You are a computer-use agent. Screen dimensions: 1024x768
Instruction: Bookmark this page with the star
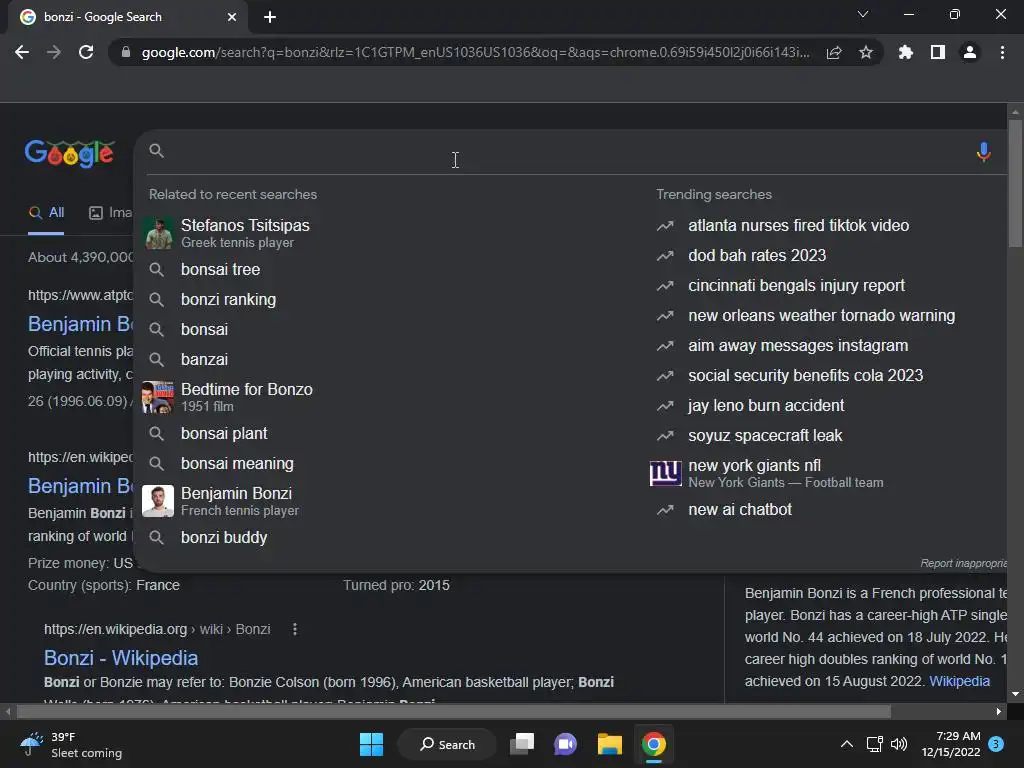point(866,52)
